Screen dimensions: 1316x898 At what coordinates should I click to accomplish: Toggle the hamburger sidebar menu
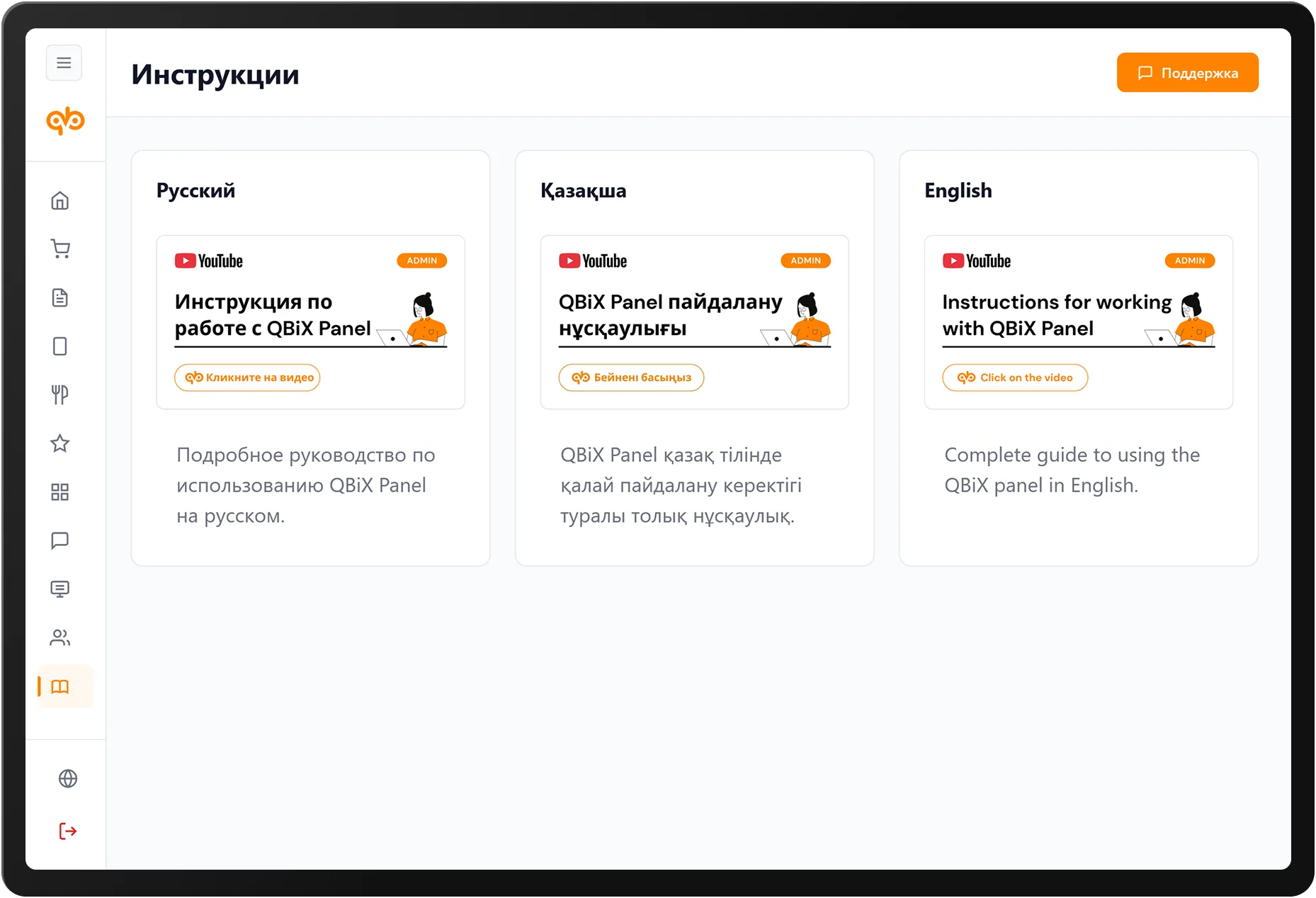64,63
